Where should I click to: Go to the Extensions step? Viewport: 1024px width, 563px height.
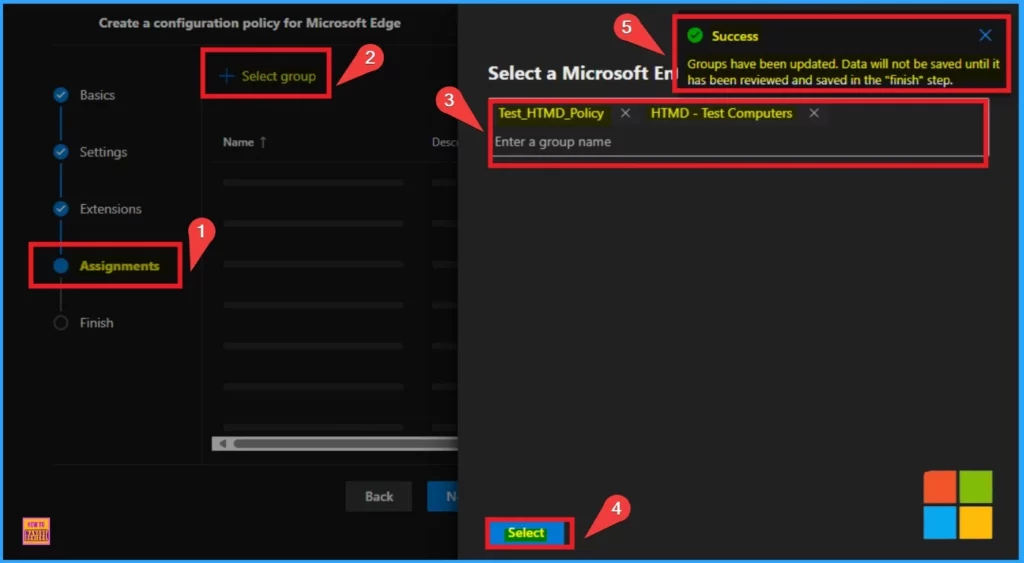110,209
